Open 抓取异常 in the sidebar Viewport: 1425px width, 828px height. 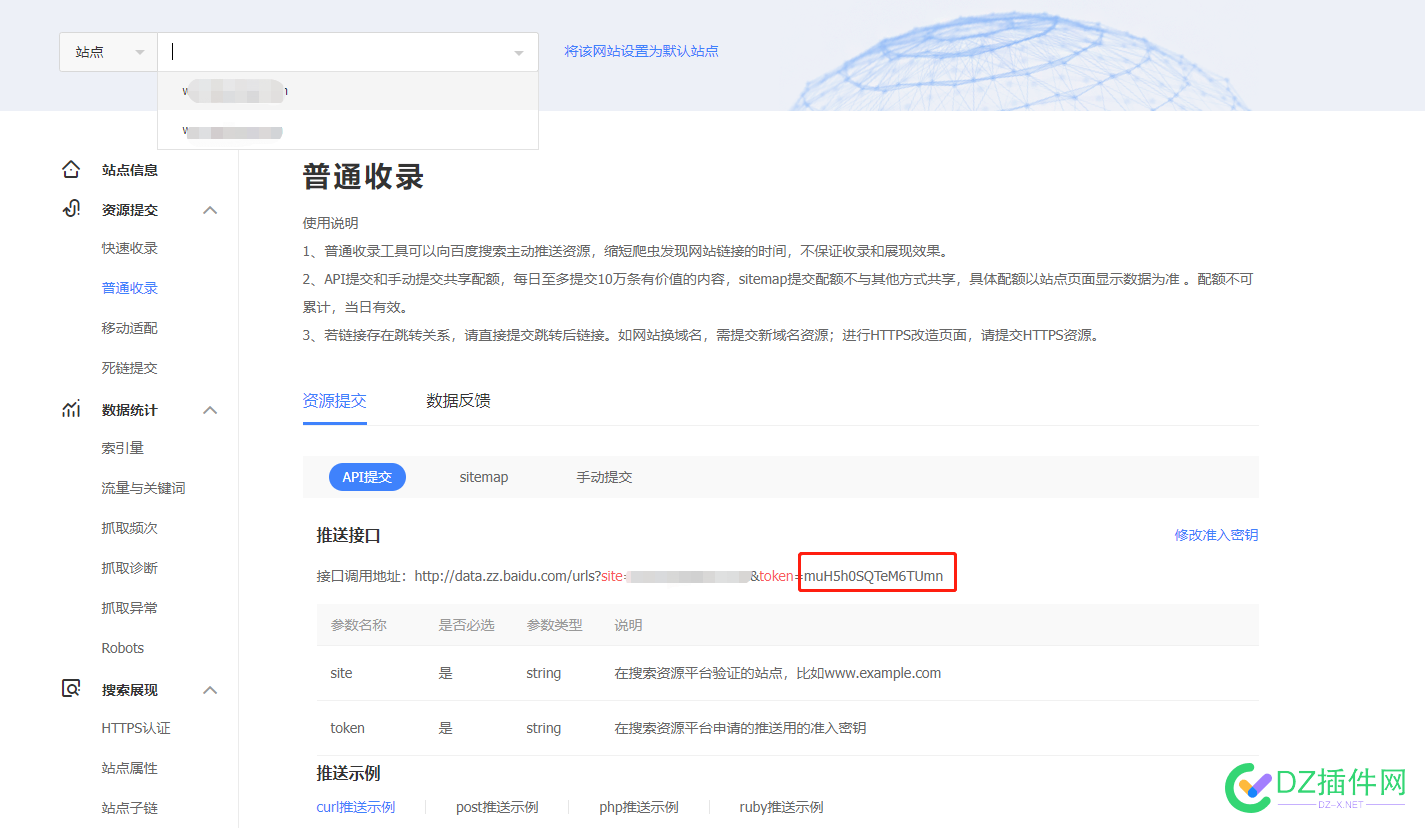130,608
